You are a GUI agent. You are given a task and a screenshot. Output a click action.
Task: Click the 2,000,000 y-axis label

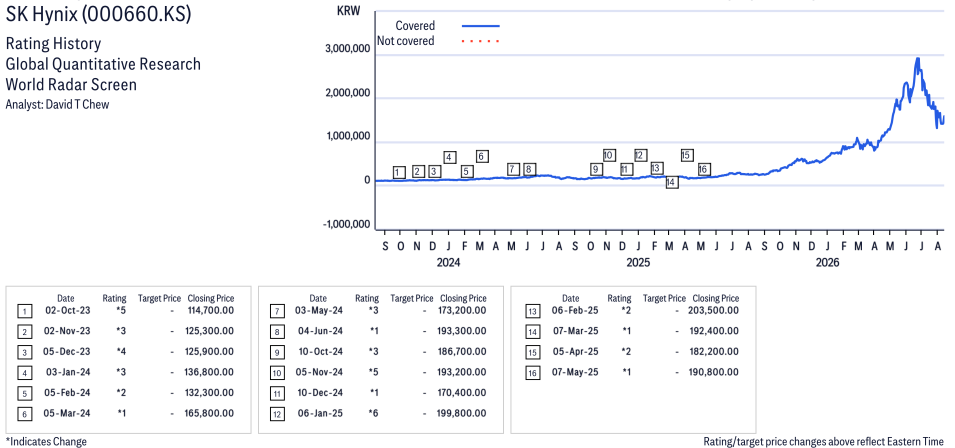349,93
